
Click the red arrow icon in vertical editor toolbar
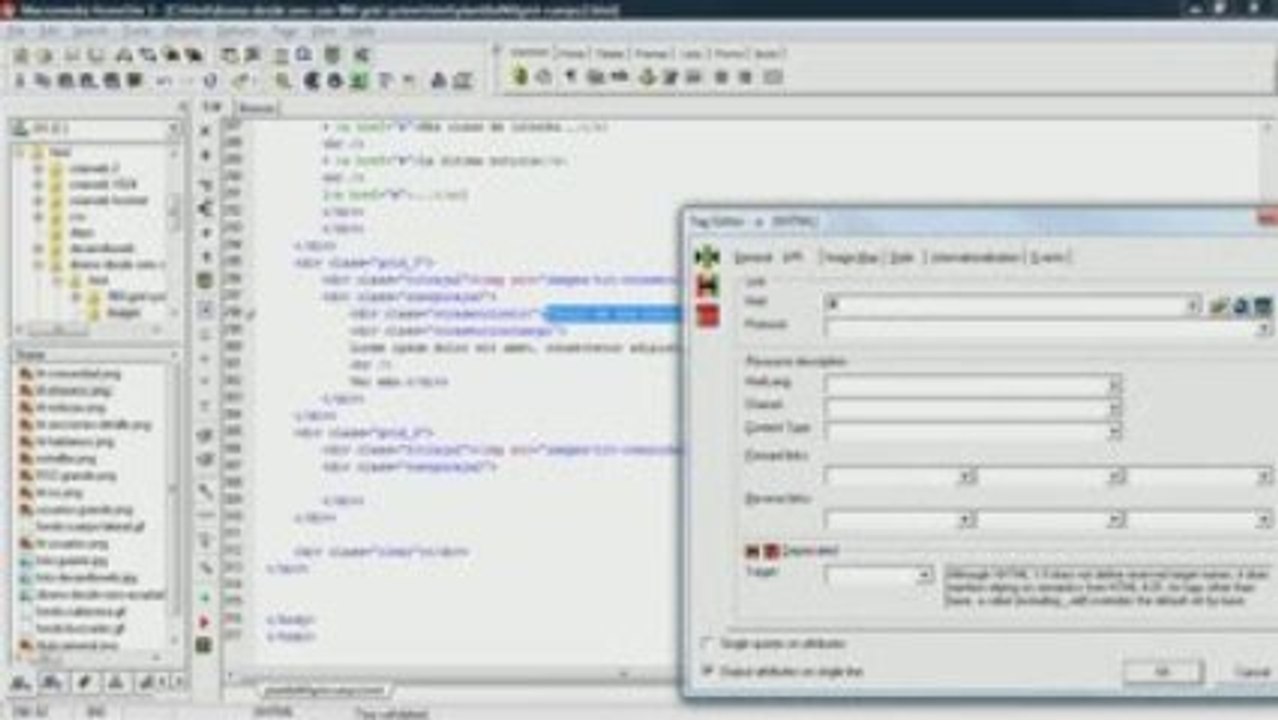point(205,621)
